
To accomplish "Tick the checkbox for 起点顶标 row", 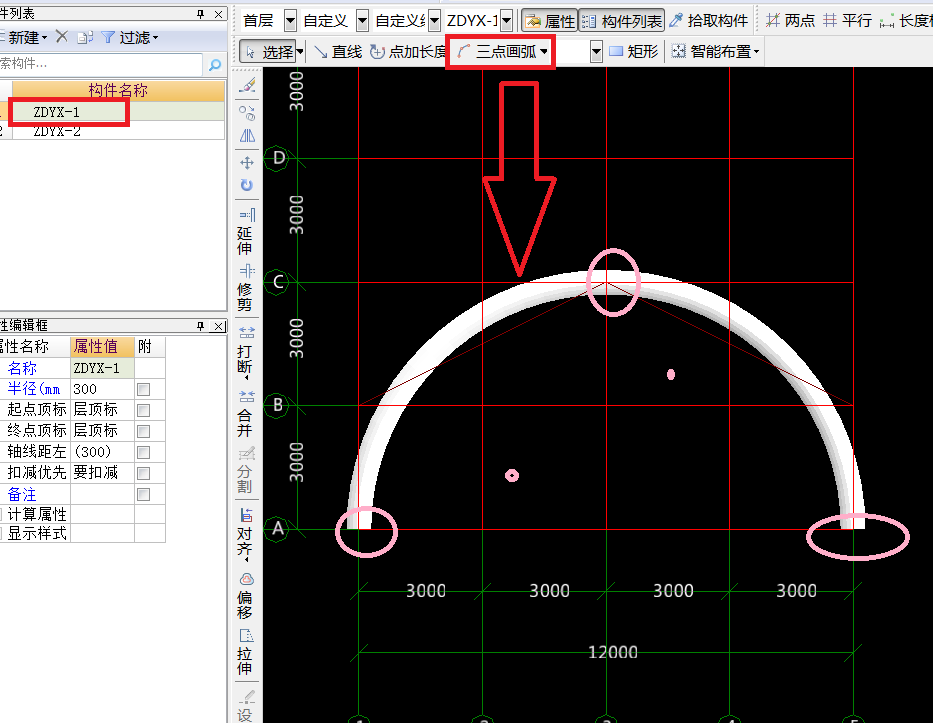I will (143, 411).
